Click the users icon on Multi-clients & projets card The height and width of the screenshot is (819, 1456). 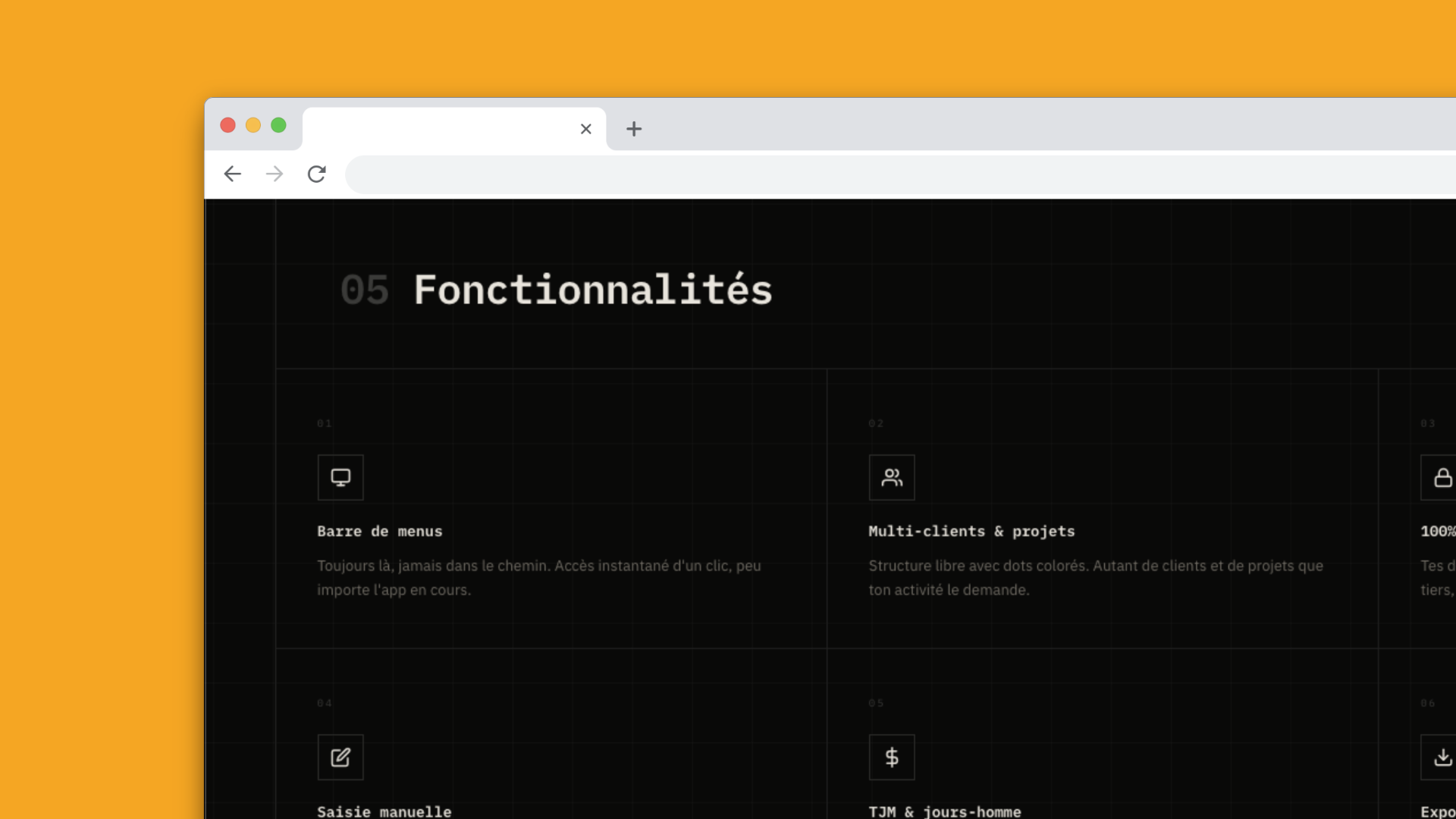(x=892, y=477)
